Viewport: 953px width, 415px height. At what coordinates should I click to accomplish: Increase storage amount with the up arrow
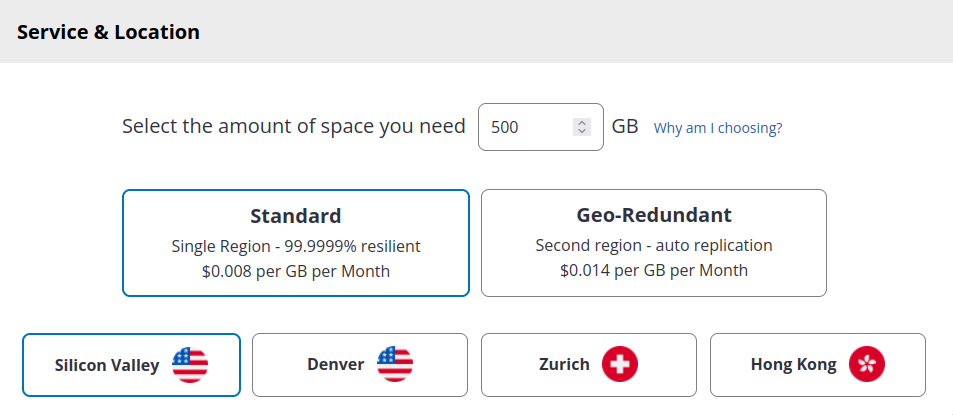(582, 123)
